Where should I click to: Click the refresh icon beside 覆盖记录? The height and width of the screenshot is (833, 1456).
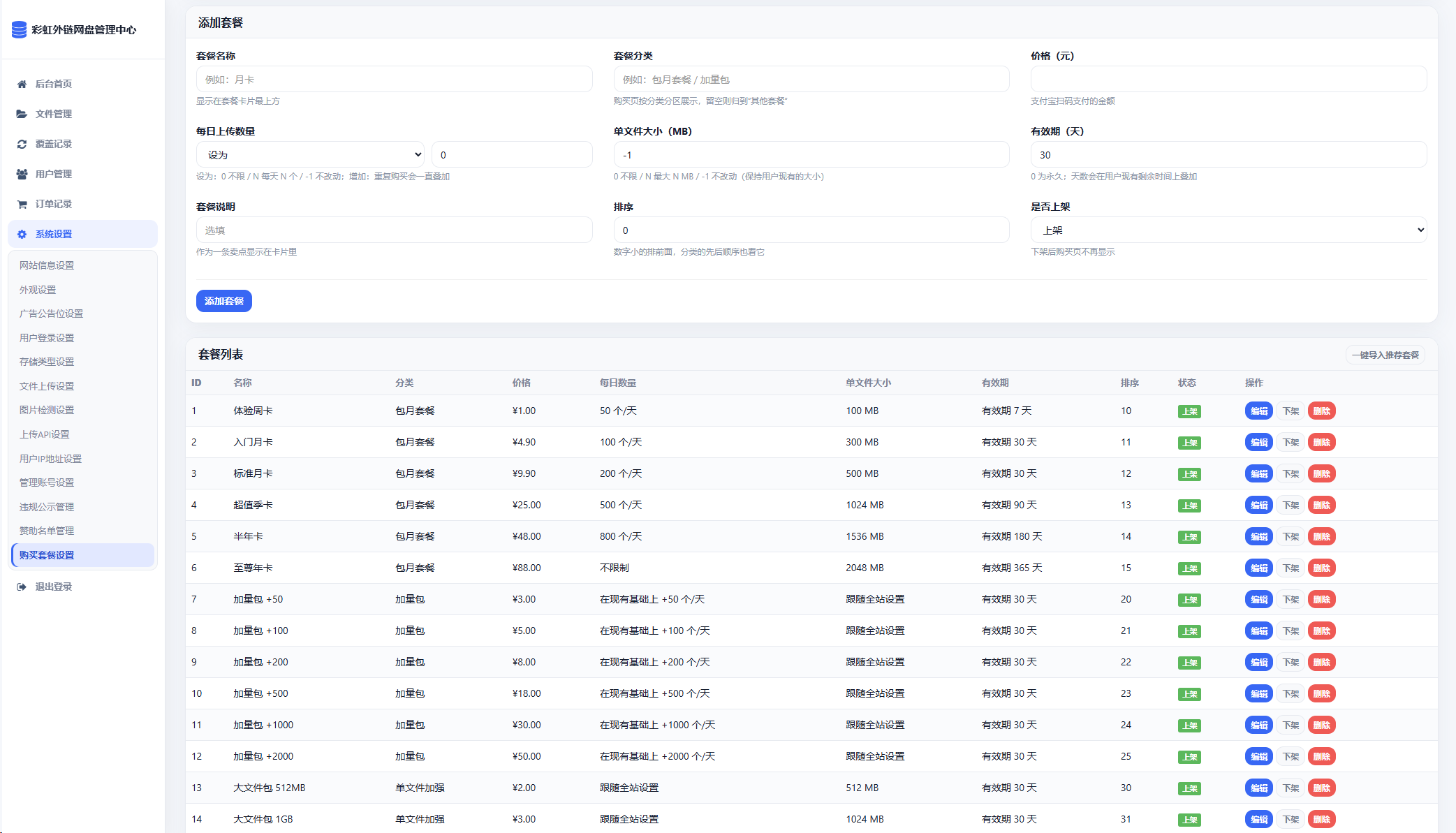[22, 144]
